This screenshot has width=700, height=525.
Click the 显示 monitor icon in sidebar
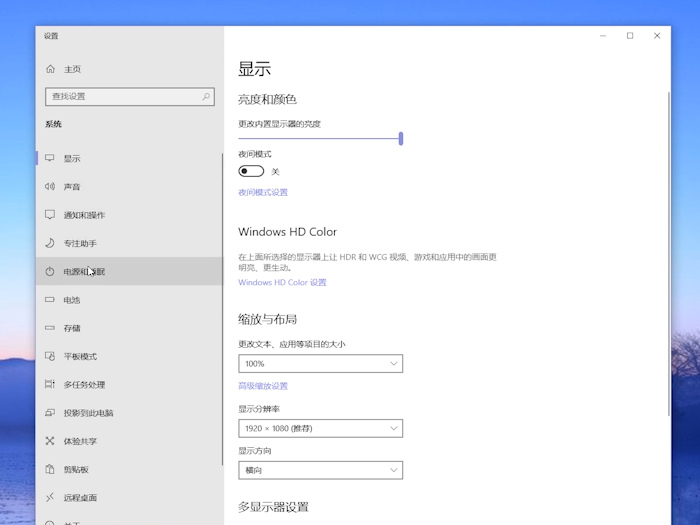click(x=50, y=158)
